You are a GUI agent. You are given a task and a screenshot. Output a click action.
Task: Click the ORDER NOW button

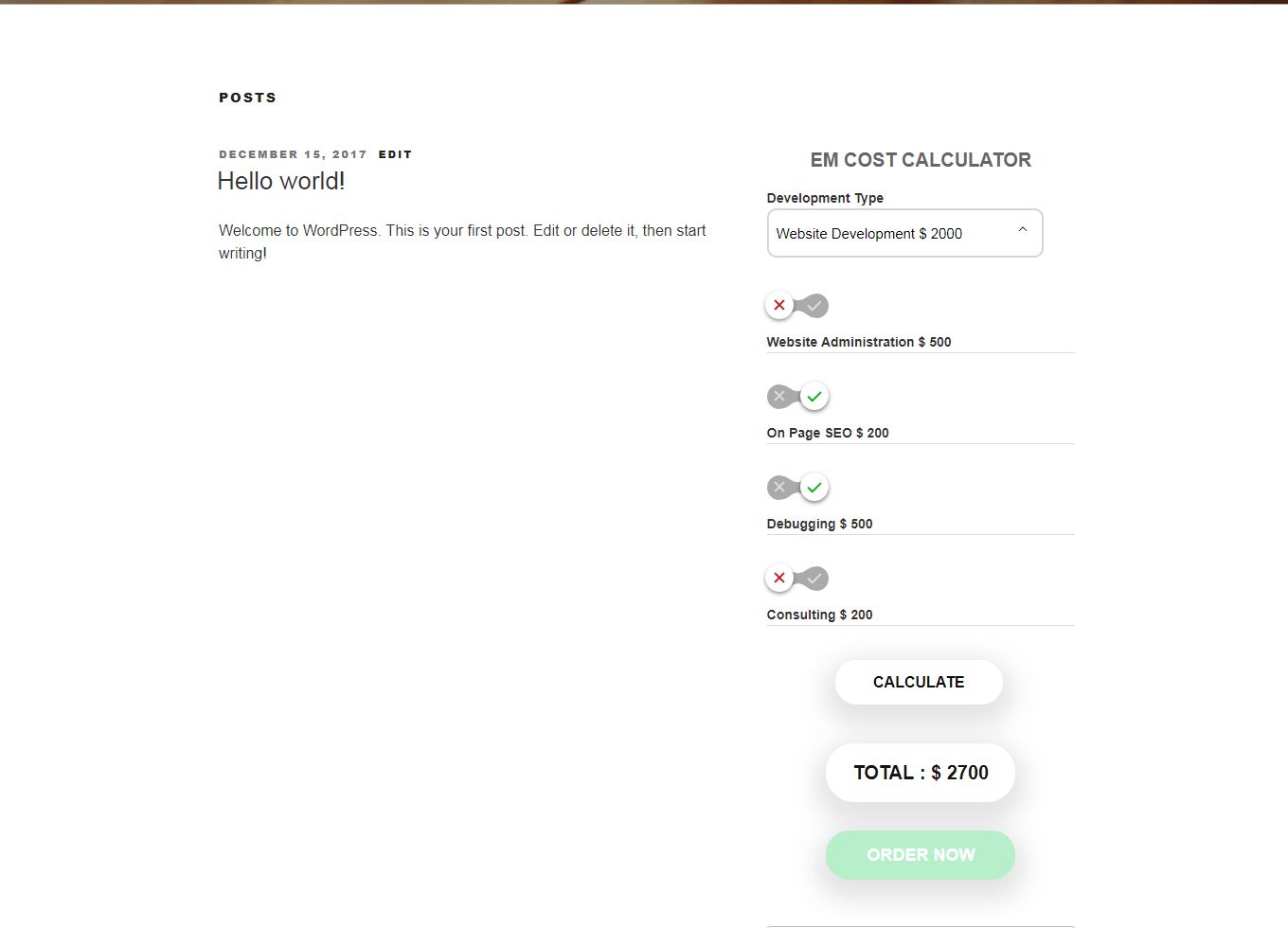click(x=920, y=855)
